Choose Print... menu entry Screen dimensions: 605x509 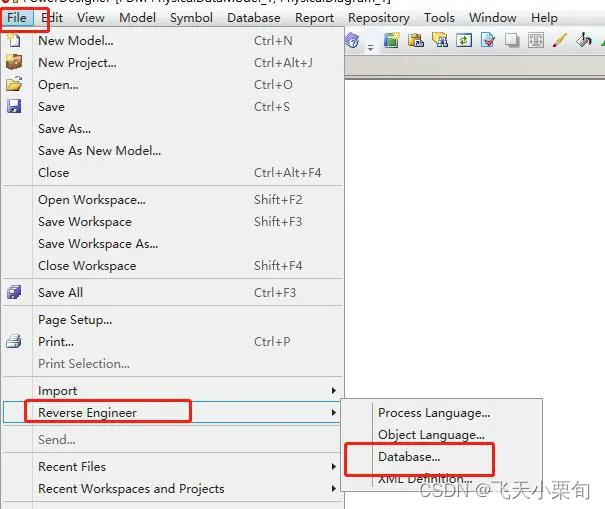[x=173, y=342]
